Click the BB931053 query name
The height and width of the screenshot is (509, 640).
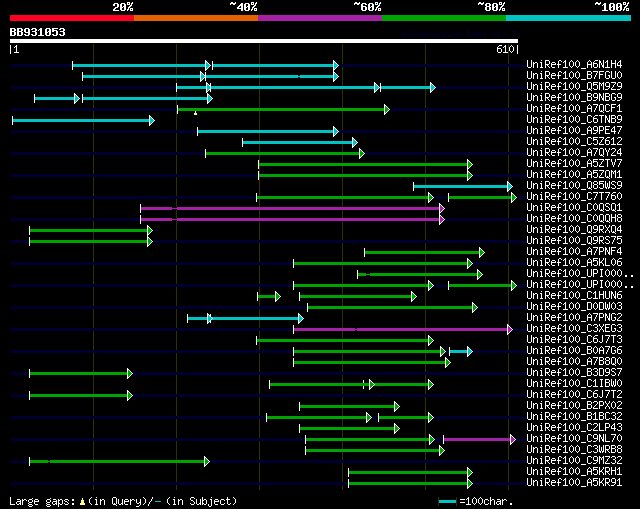click(x=37, y=32)
